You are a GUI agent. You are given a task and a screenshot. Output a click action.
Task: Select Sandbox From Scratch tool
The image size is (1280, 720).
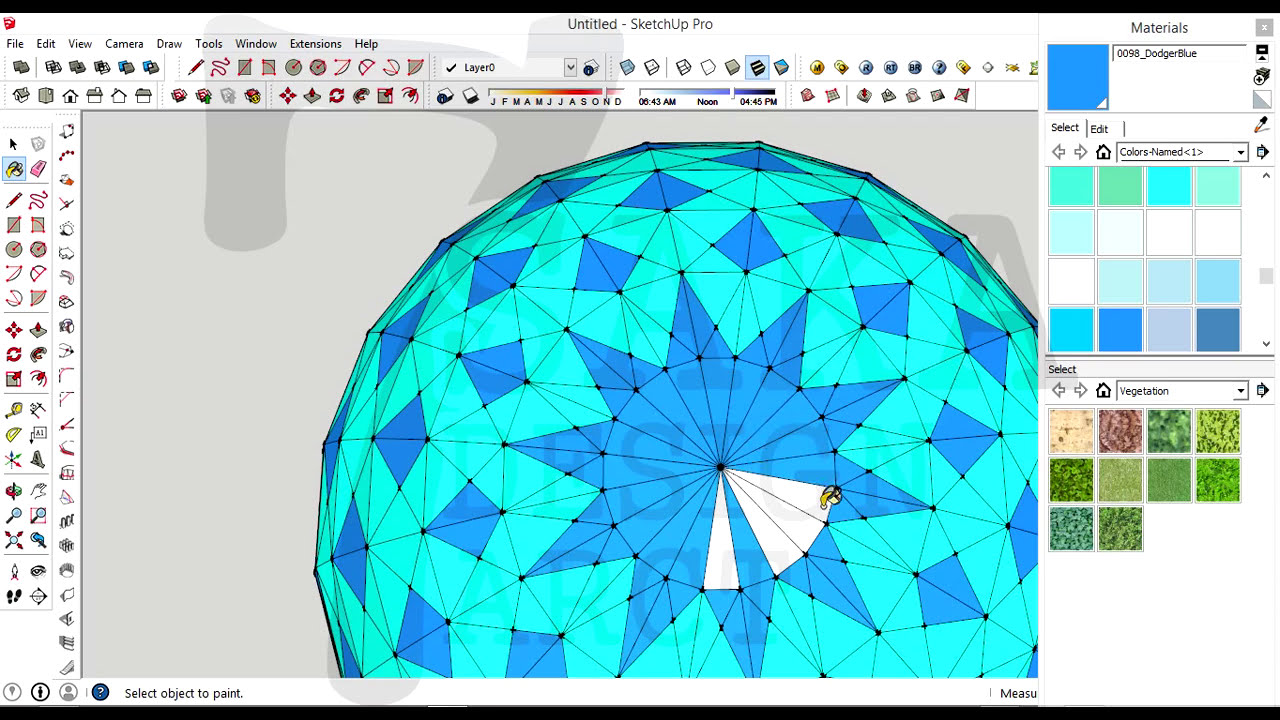pyautogui.click(x=832, y=95)
